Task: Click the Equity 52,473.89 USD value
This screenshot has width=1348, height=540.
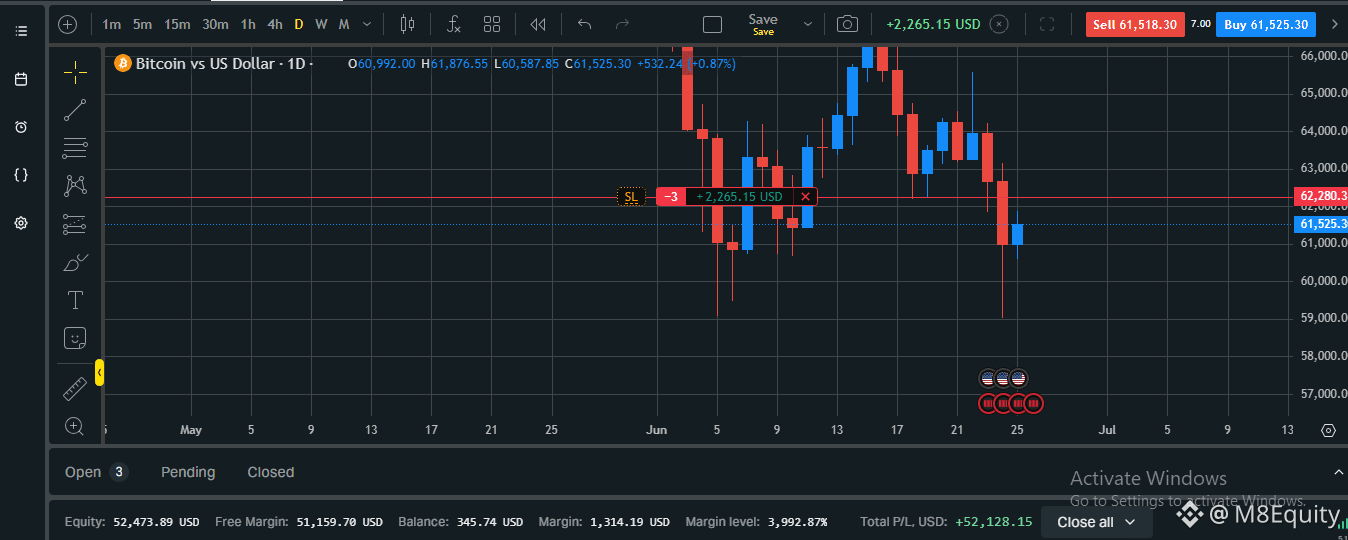Action: click(x=156, y=522)
